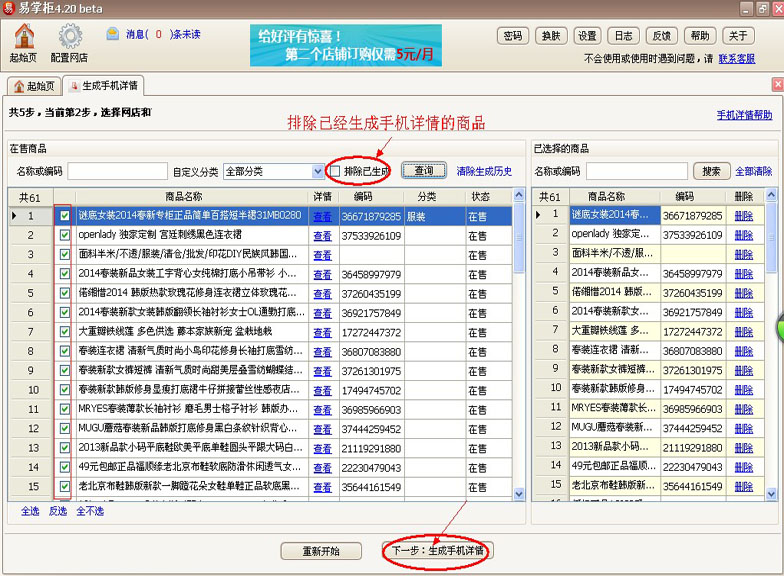The width and height of the screenshot is (784, 576).
Task: Click 查看 for code 17272447372
Action: [322, 332]
